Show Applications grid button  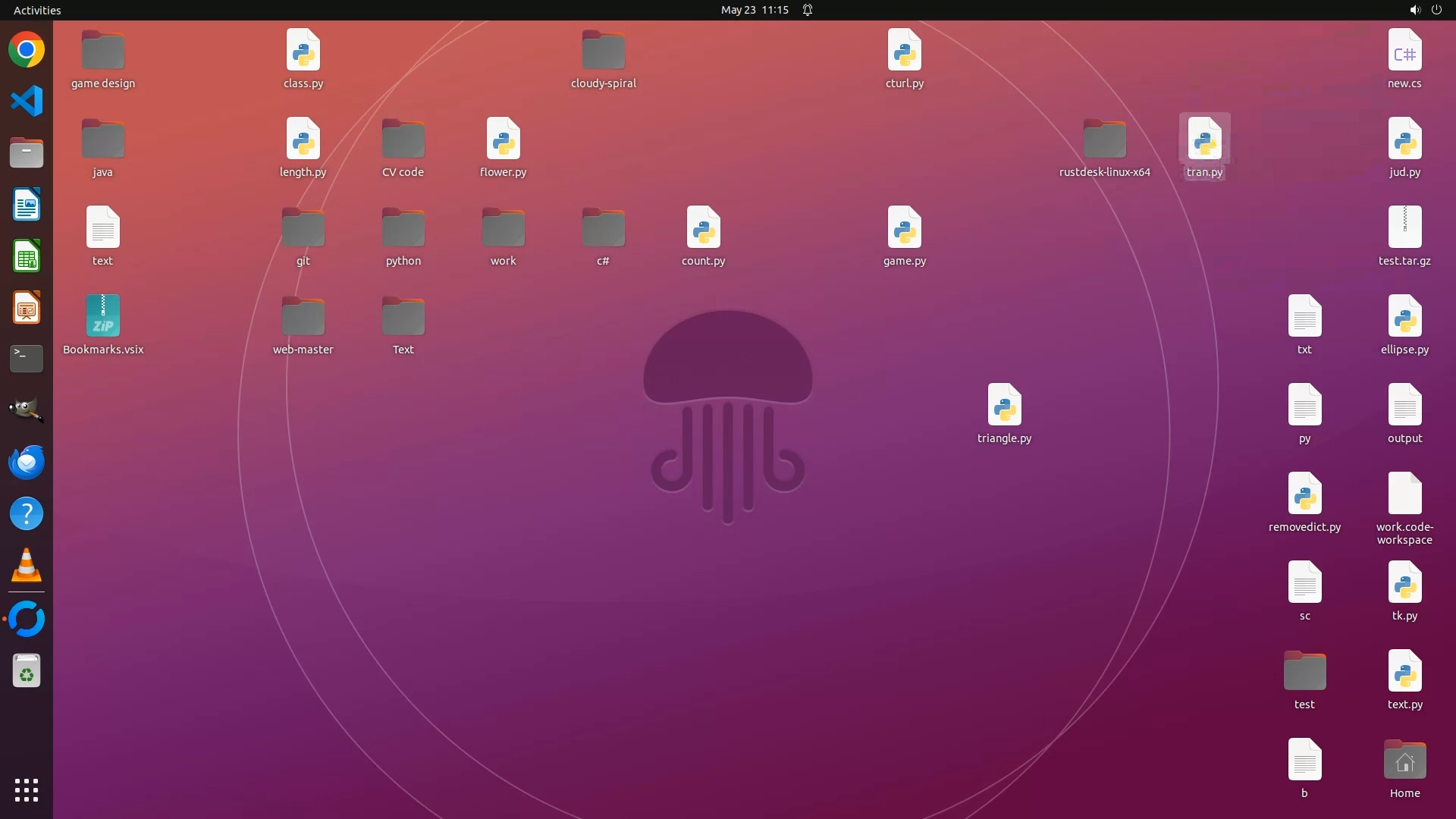(27, 789)
